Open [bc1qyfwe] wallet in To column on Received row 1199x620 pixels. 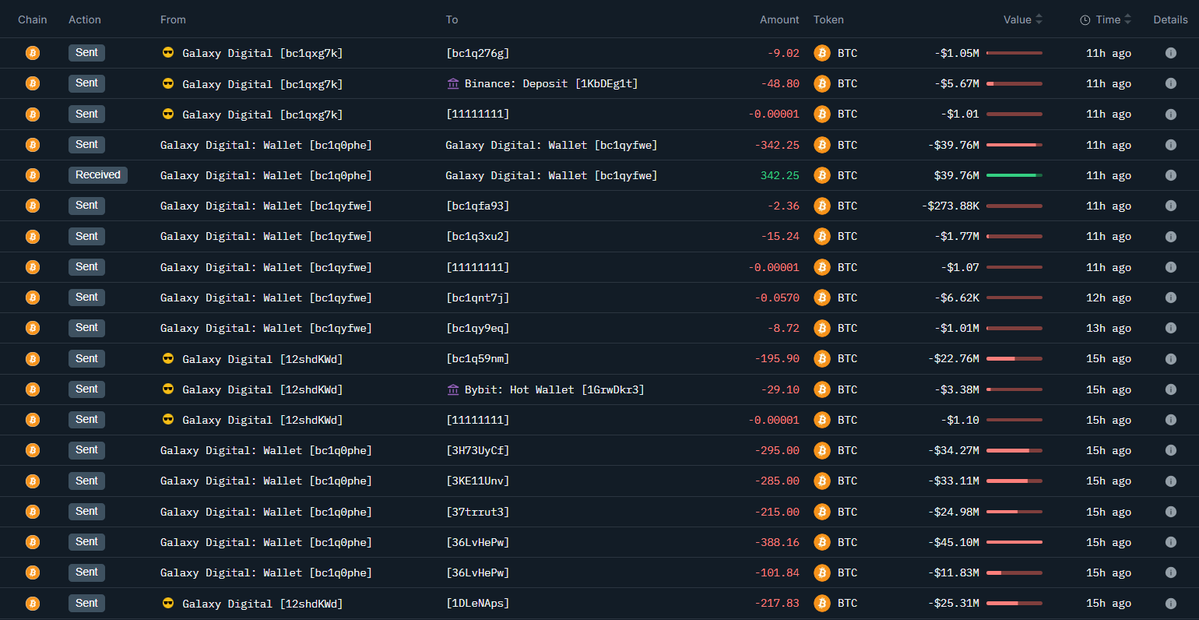tap(551, 175)
